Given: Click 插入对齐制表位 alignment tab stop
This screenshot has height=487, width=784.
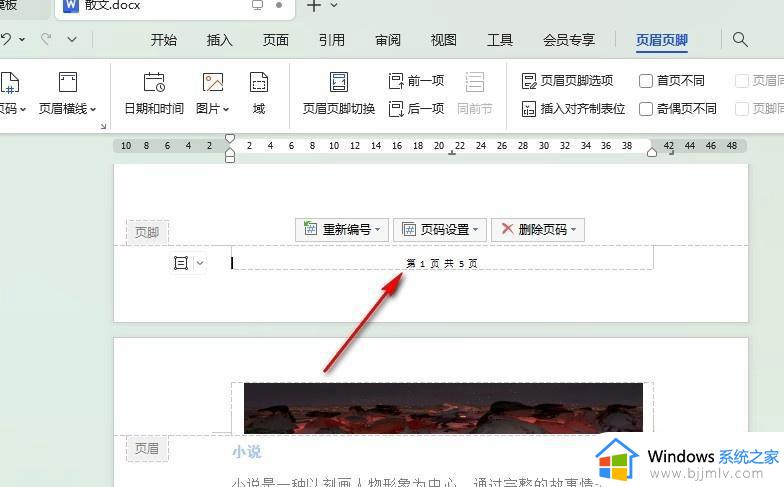Looking at the screenshot, I should [x=573, y=108].
